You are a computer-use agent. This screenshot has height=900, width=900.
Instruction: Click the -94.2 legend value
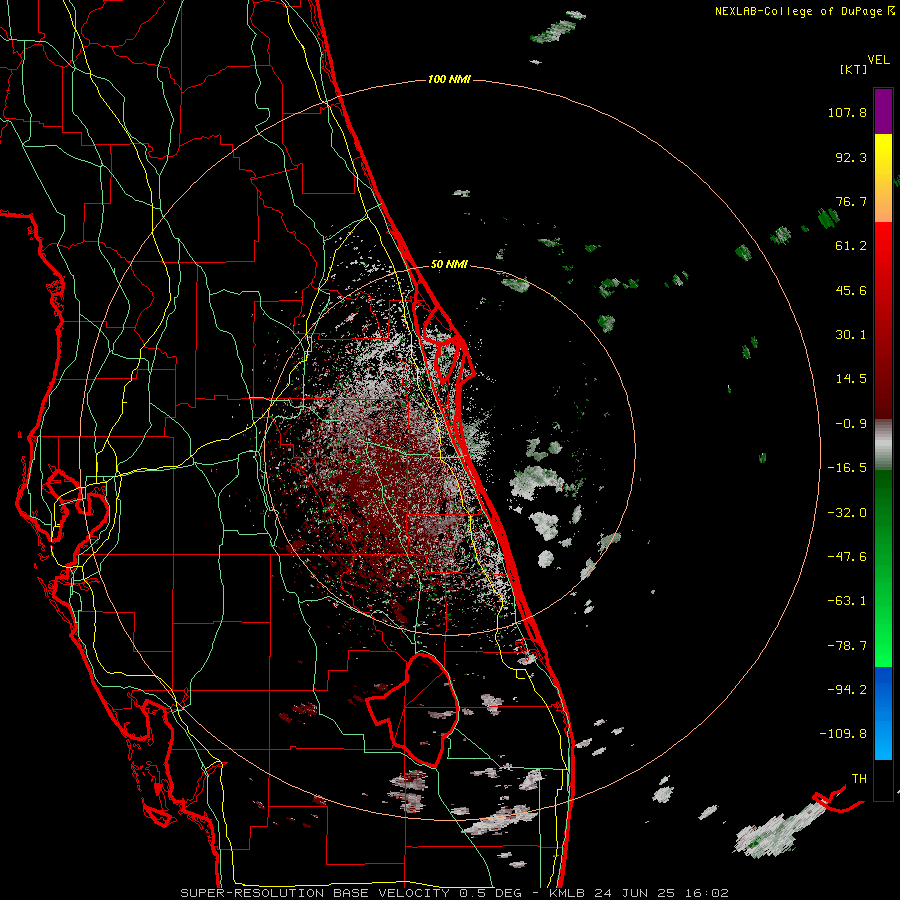847,689
